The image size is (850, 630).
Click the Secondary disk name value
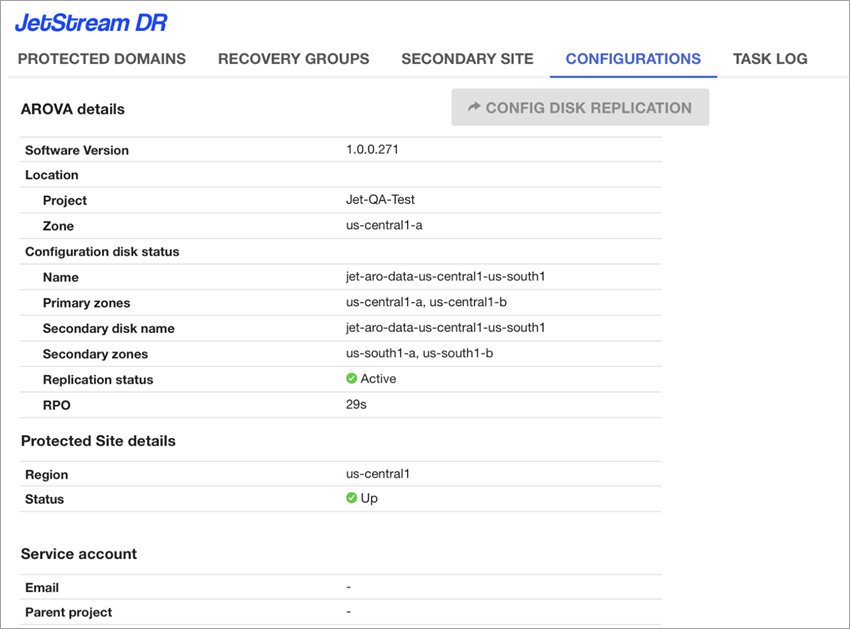(445, 327)
